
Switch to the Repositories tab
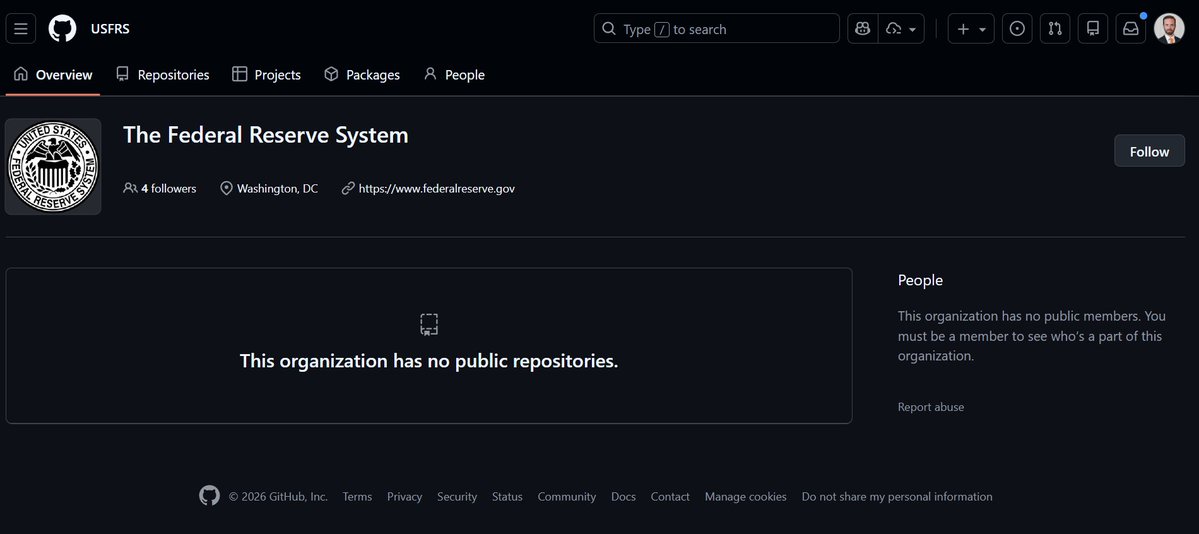pos(163,74)
